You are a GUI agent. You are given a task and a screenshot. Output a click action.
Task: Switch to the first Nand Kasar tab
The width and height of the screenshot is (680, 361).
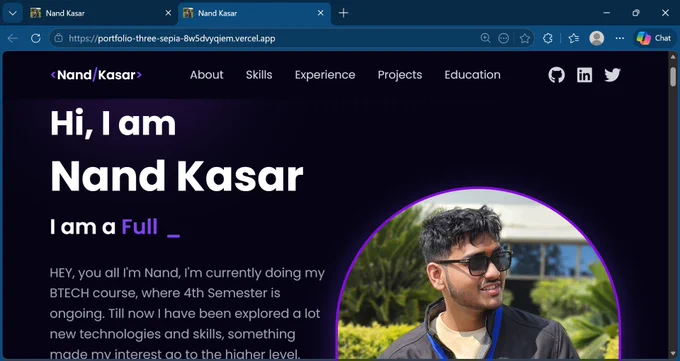click(x=100, y=13)
